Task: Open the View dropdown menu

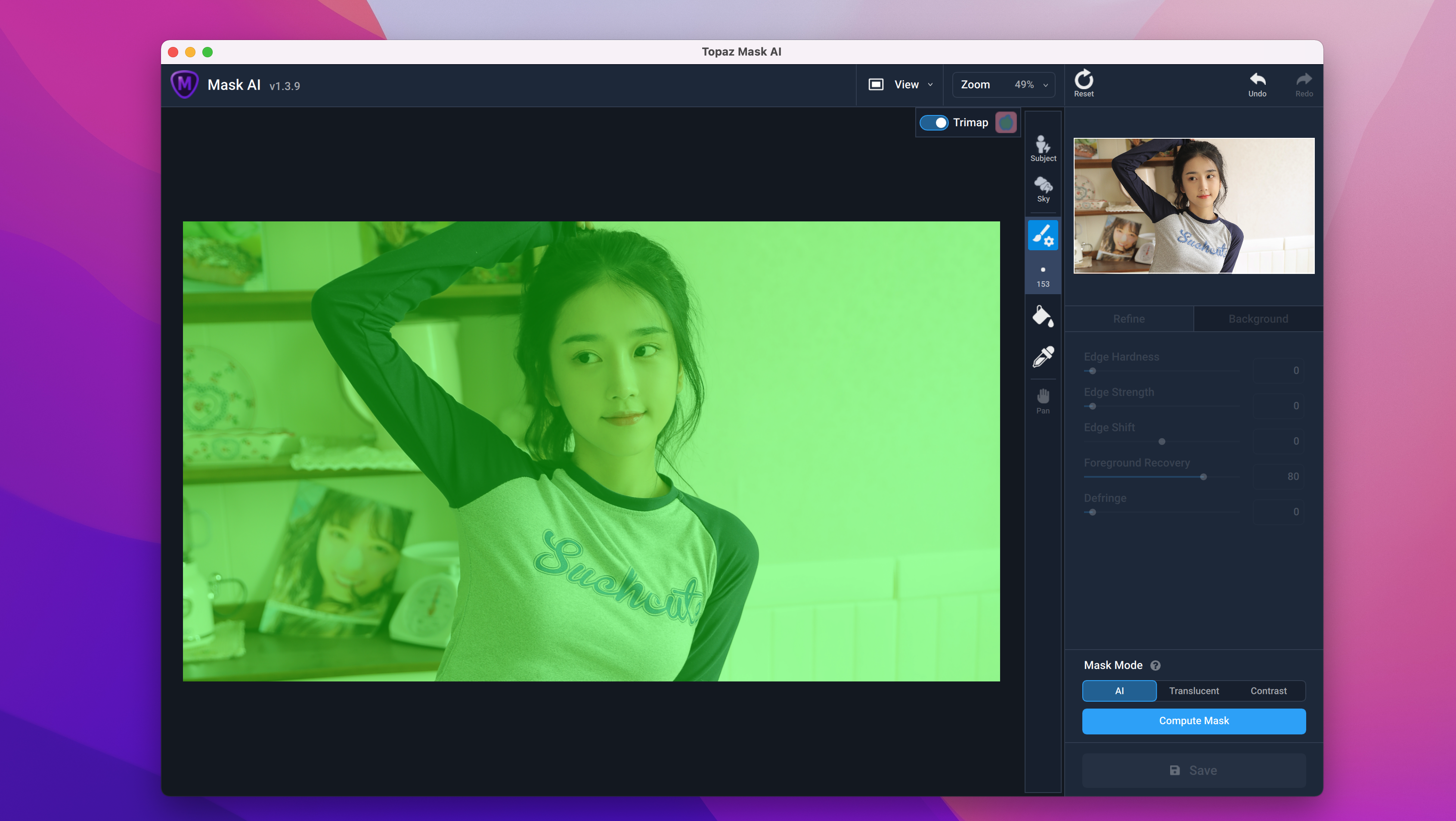Action: 901,84
